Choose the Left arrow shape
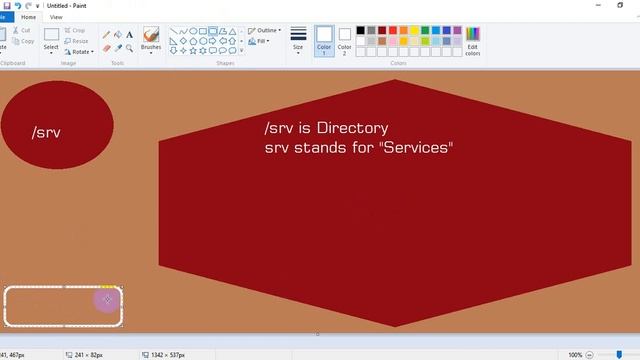The width and height of the screenshot is (640, 360). tap(222, 41)
